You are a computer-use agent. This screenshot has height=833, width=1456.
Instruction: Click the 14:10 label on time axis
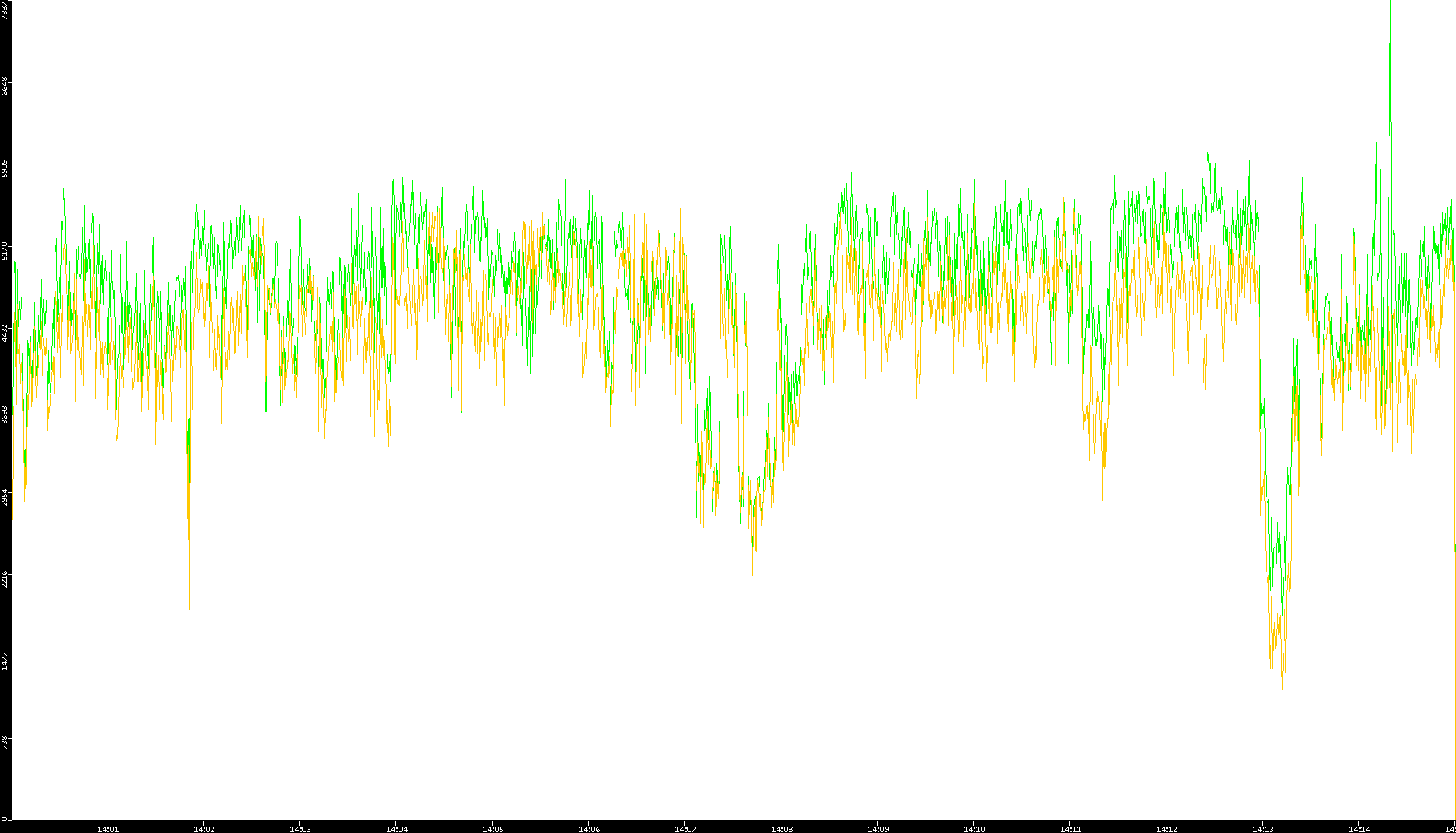(x=974, y=828)
